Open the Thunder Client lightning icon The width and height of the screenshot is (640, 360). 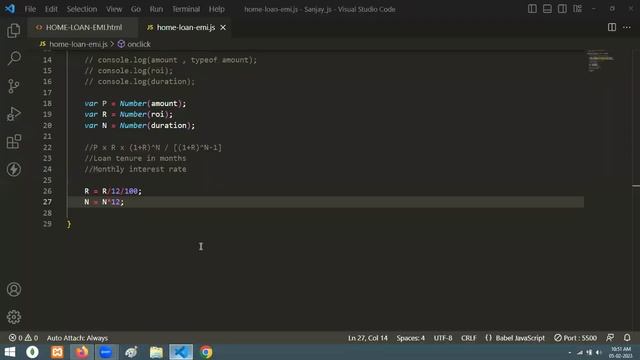(14, 169)
